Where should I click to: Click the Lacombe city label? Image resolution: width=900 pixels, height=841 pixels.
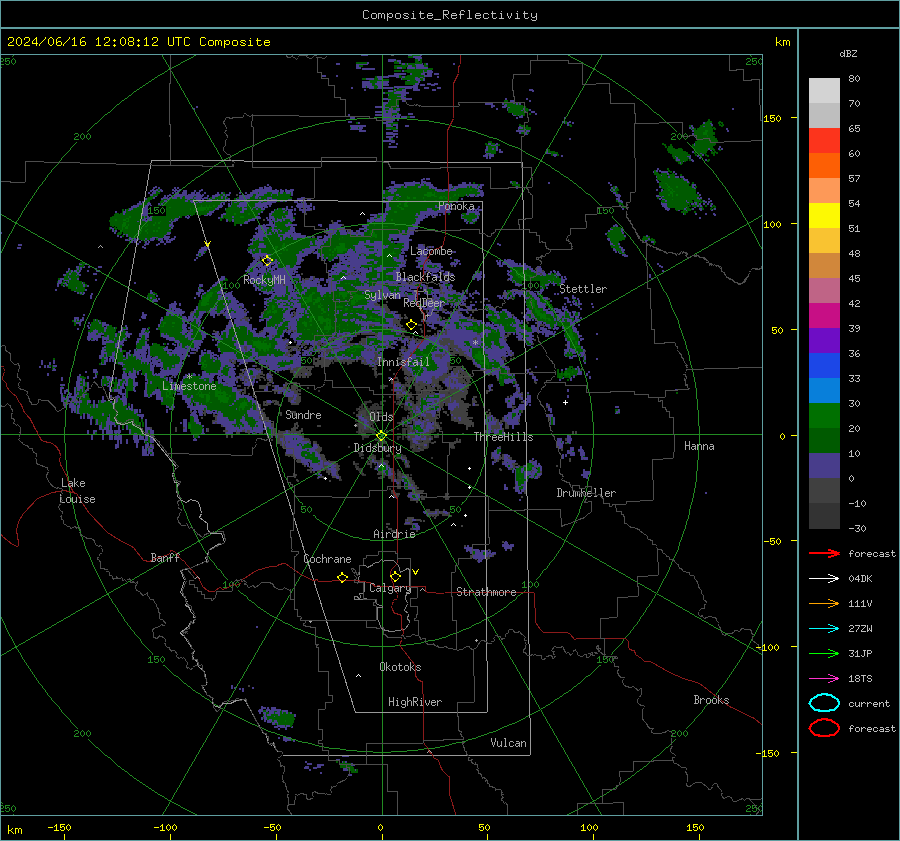coord(431,251)
